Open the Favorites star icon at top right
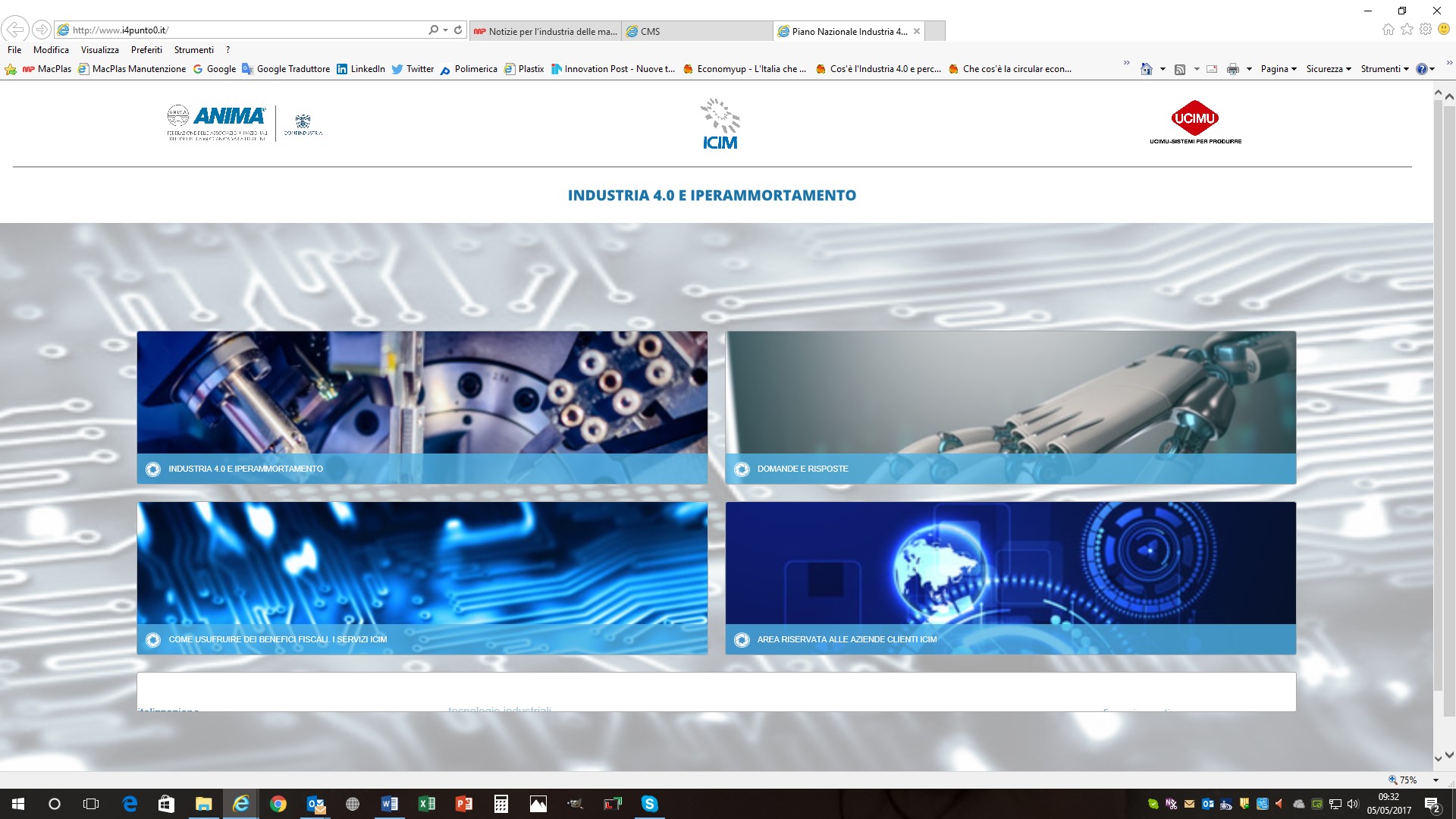This screenshot has width=1456, height=819. [x=1407, y=29]
